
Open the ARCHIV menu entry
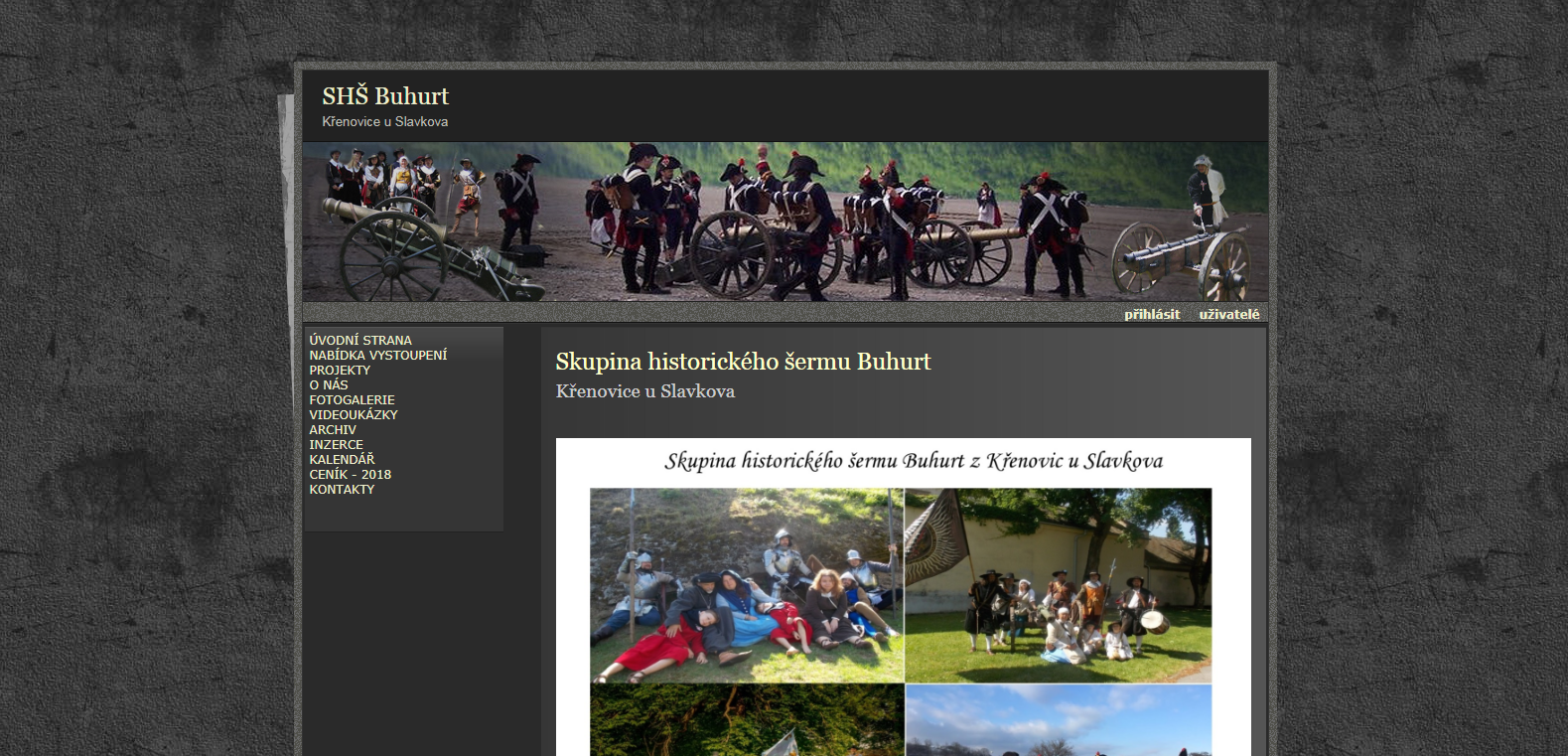[333, 429]
